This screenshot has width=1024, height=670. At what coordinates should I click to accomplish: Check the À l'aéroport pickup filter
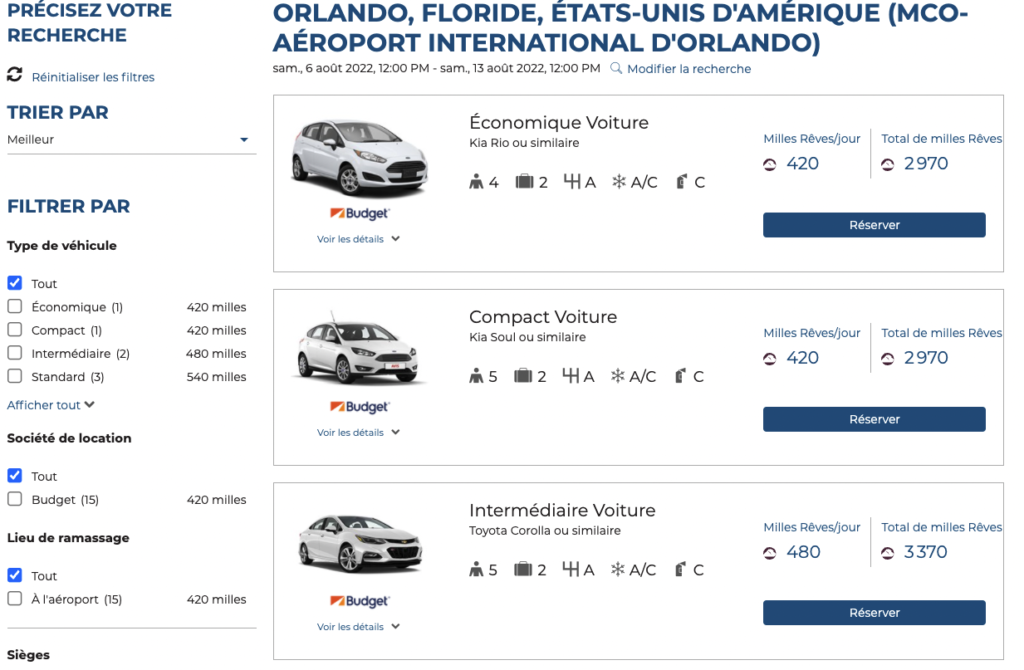[13, 600]
